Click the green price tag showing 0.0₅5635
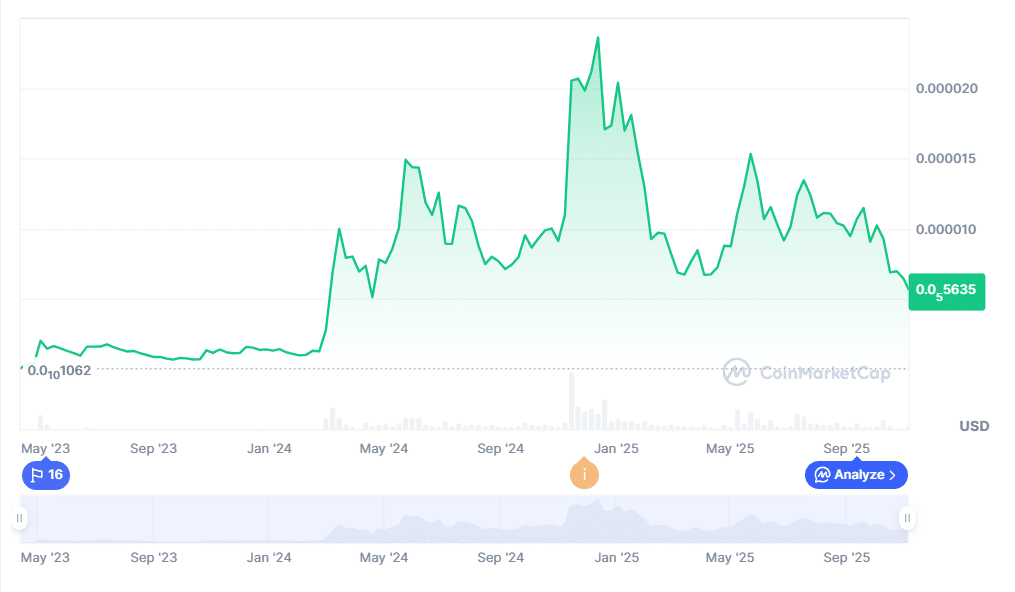 tap(946, 291)
